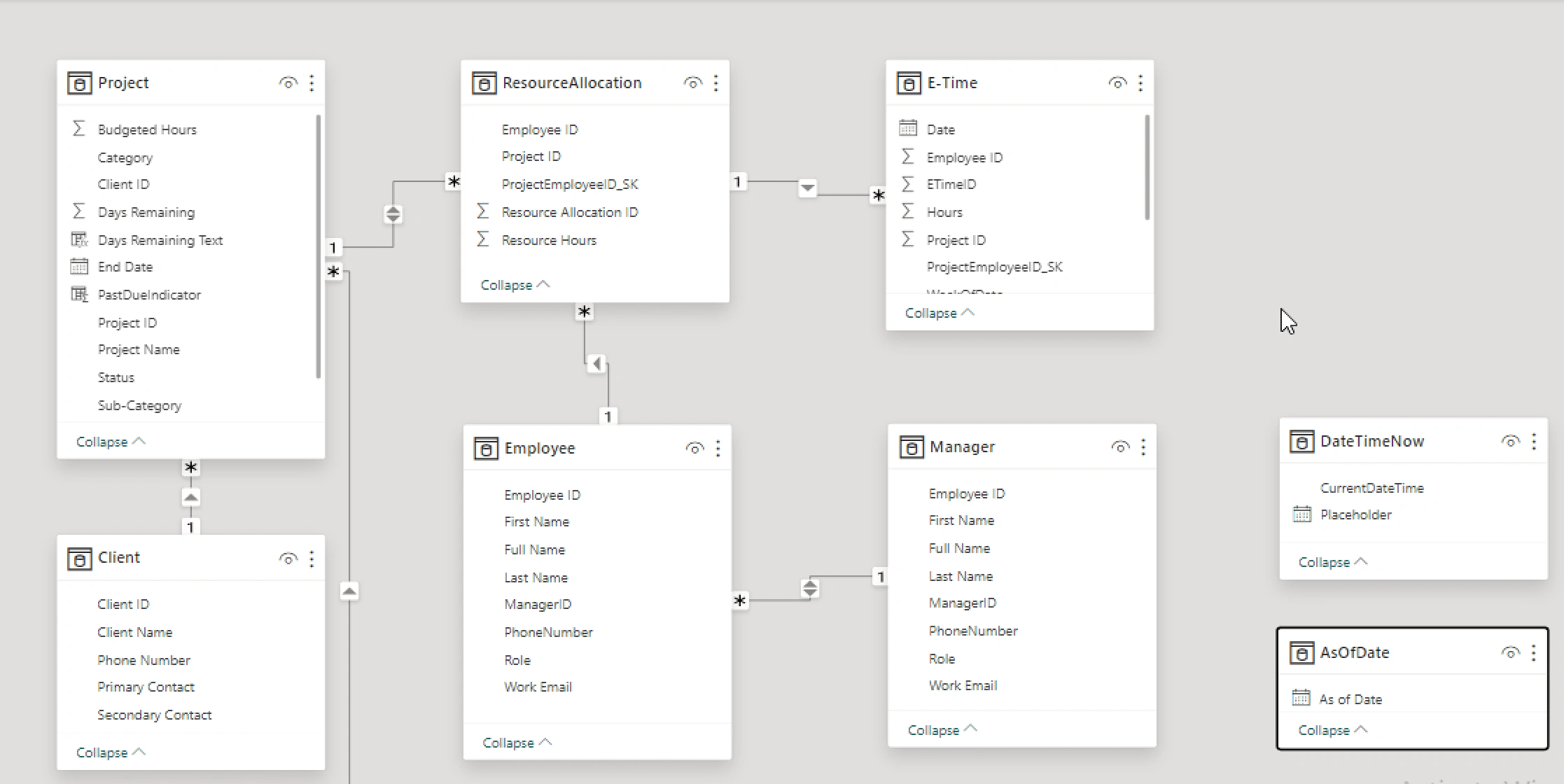
Task: Toggle visibility of E-Time table
Action: coord(1117,83)
